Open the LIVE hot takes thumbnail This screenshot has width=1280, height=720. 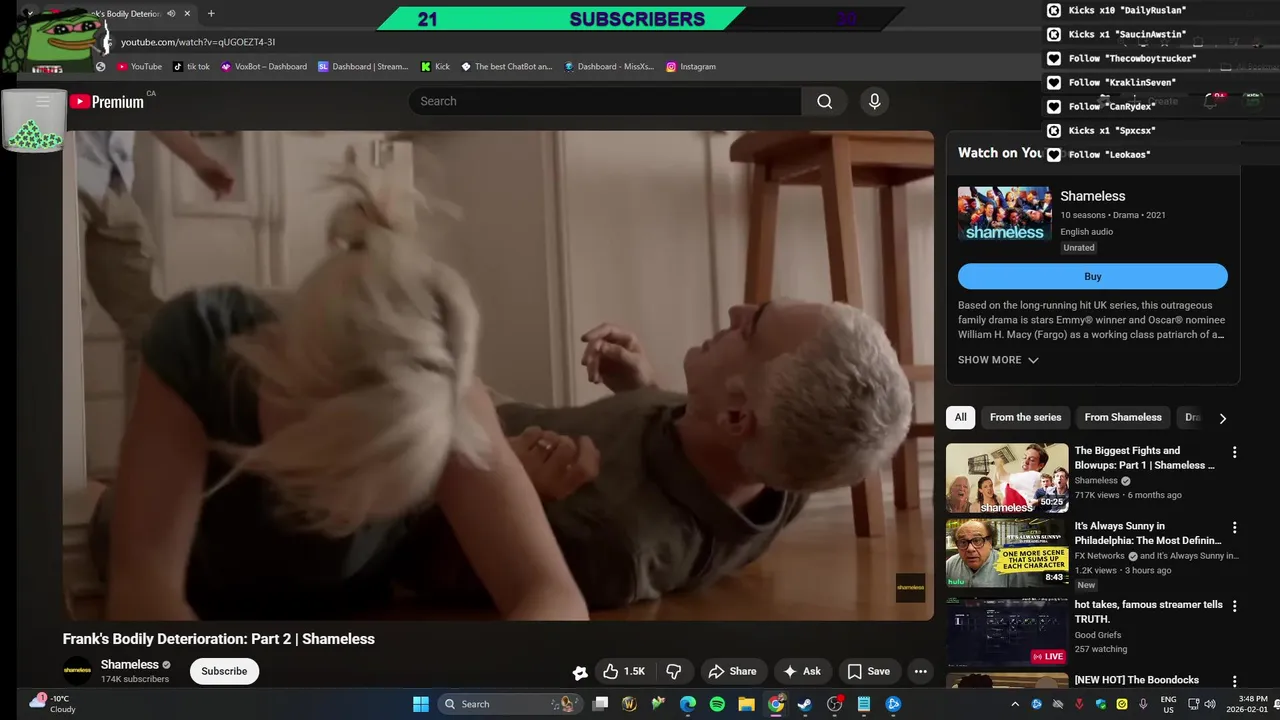click(x=1007, y=631)
